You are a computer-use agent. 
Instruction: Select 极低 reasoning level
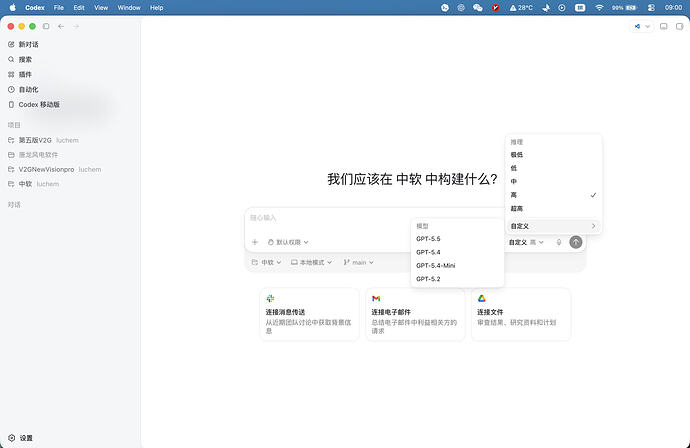click(553, 155)
